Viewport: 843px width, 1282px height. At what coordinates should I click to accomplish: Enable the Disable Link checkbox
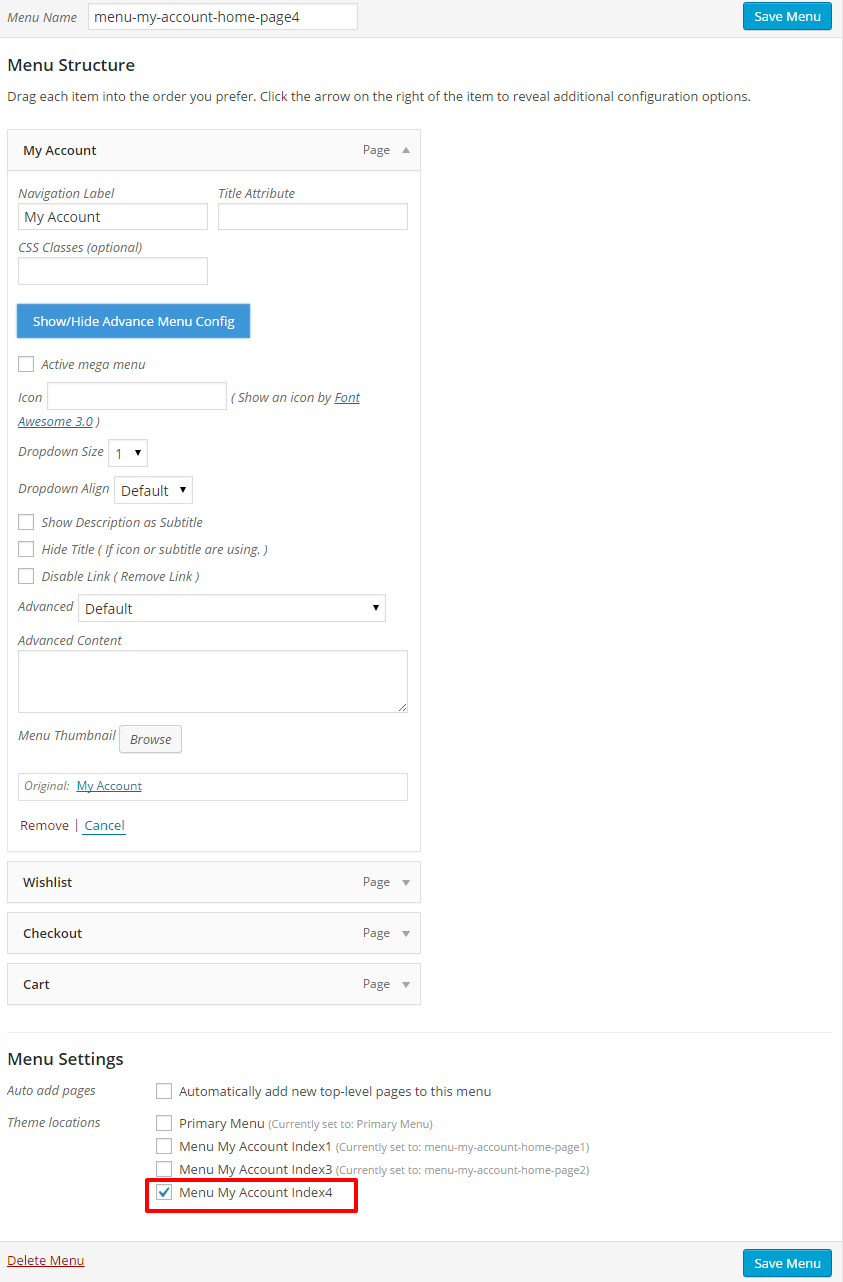26,576
